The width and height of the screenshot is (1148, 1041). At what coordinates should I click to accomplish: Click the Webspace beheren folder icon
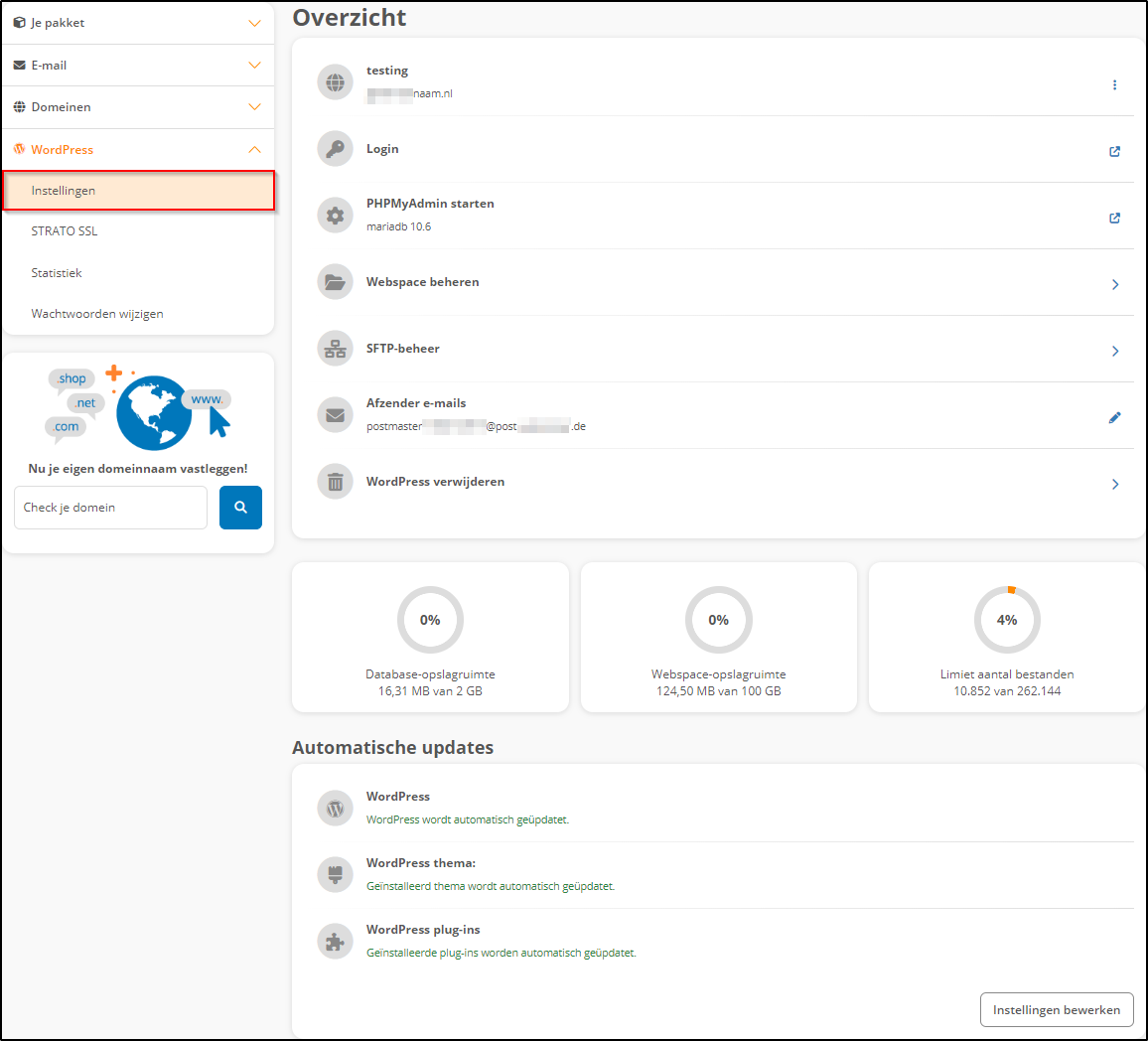point(335,282)
